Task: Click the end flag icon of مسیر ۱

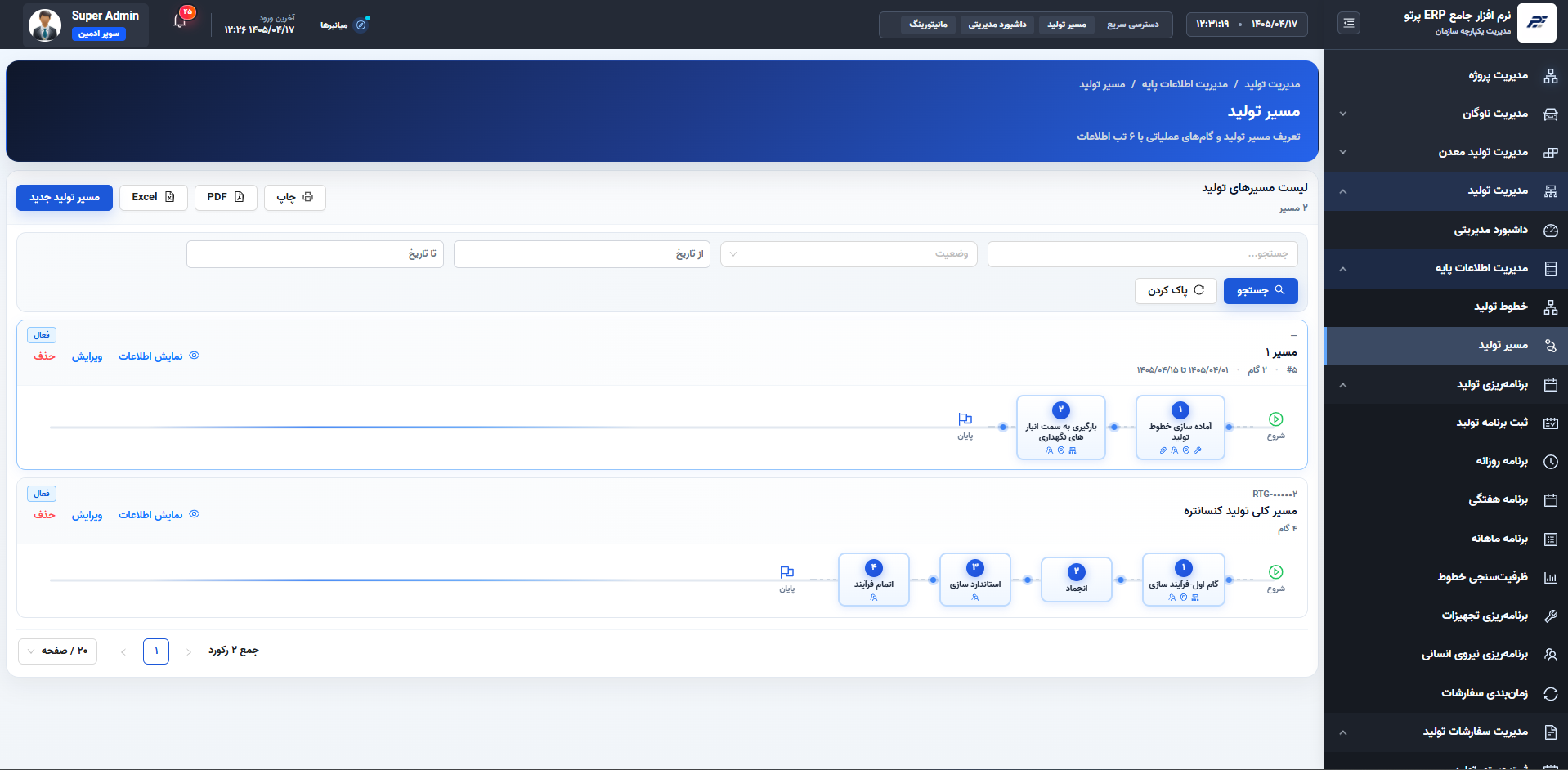Action: pos(965,419)
